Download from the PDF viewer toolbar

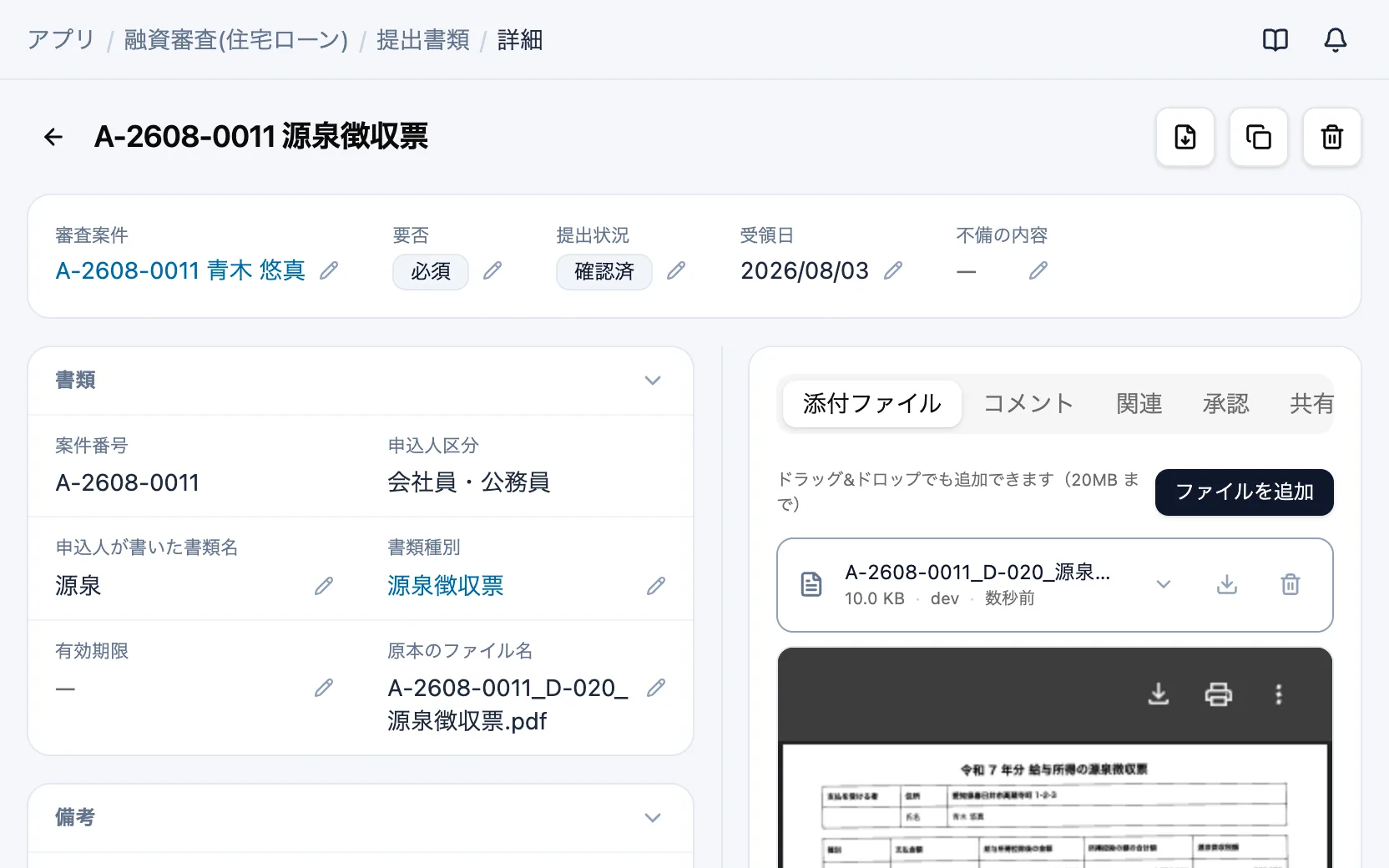pos(1159,694)
